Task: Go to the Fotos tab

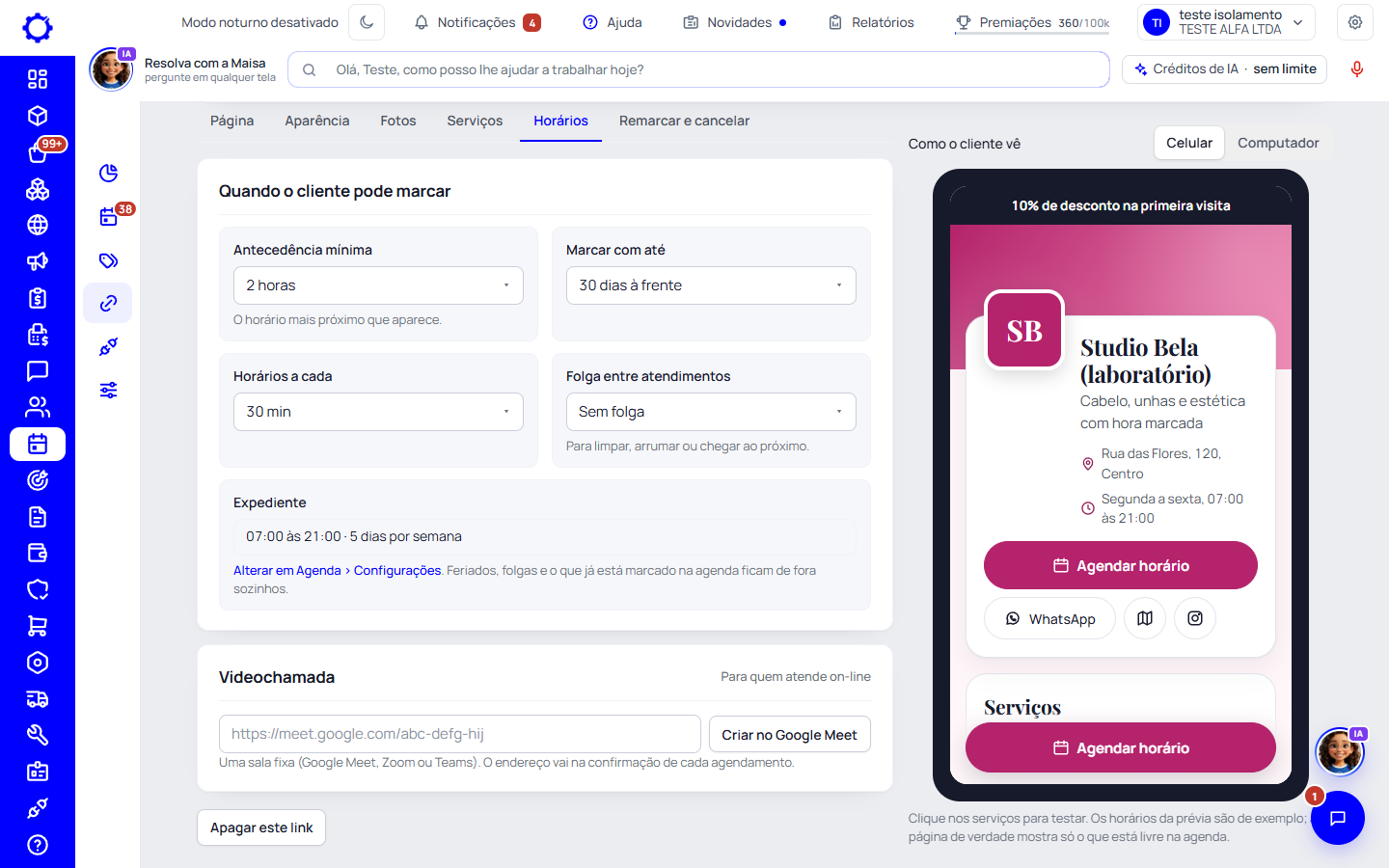Action: pos(398,121)
